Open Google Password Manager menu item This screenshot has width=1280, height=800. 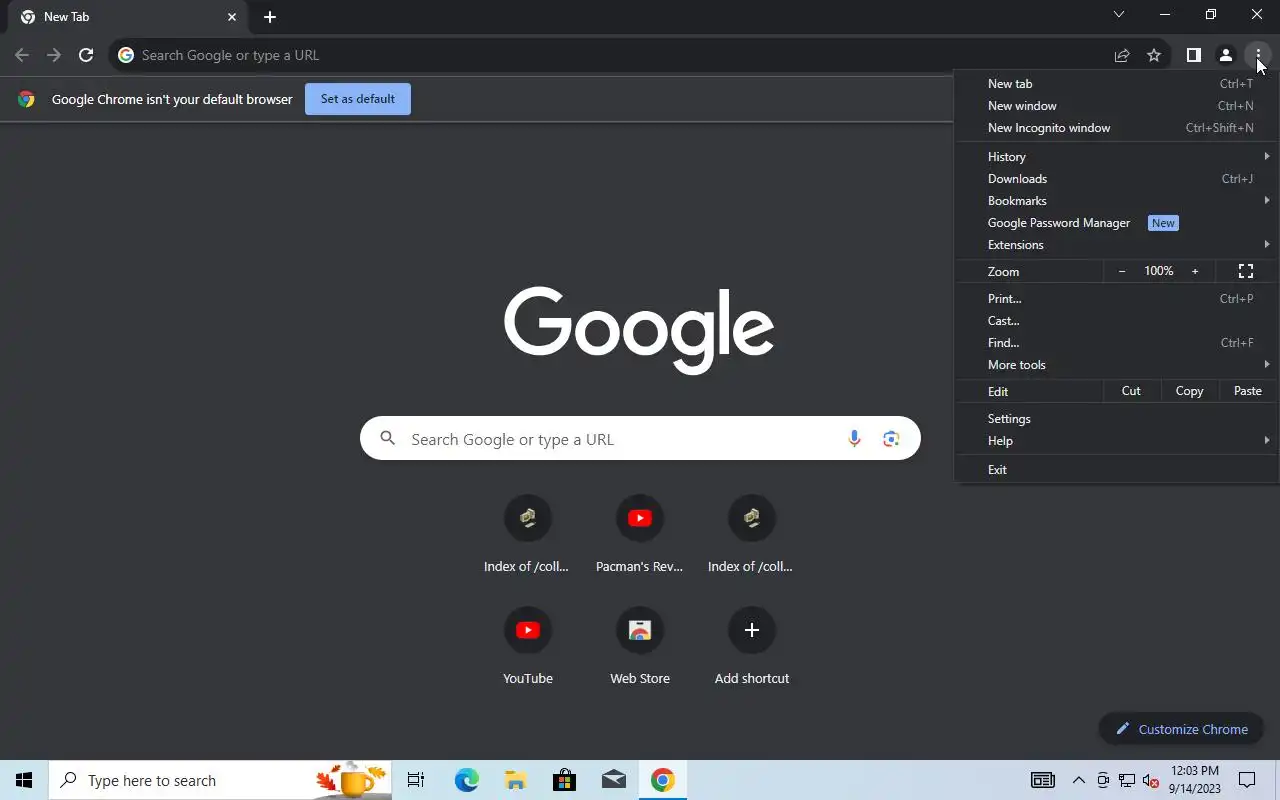(x=1116, y=223)
